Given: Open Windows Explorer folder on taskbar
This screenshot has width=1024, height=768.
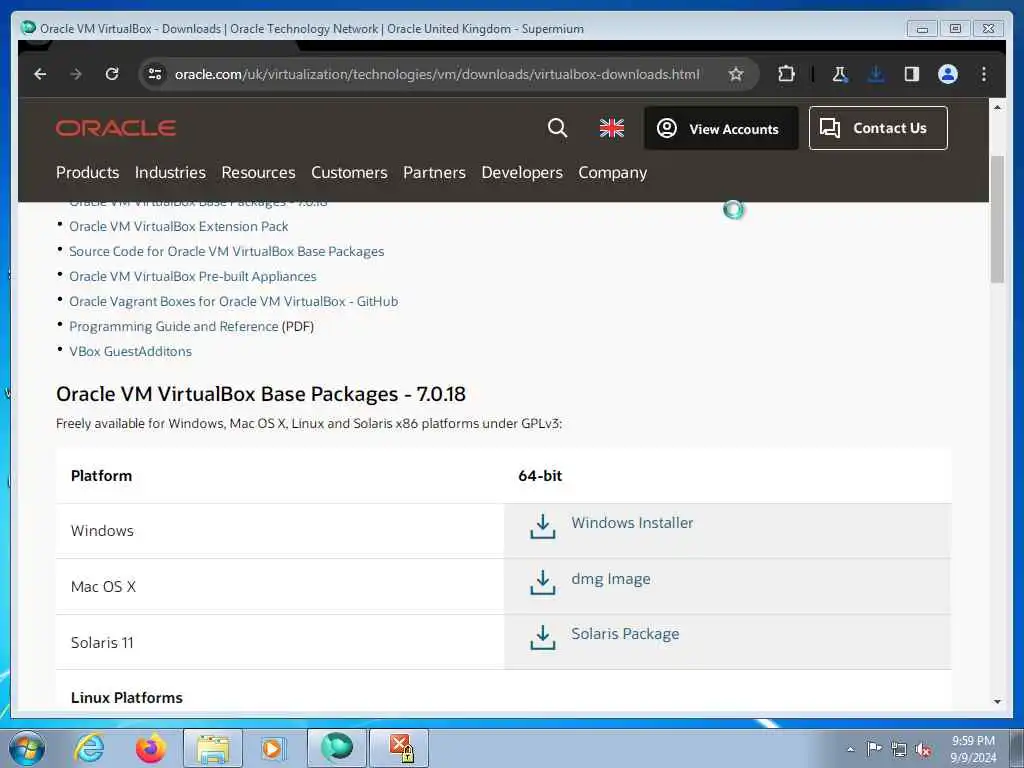Looking at the screenshot, I should click(x=213, y=748).
